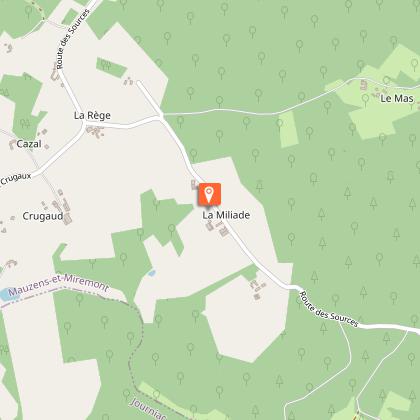
Task: Click the southeastern Route des Sources label
Action: coord(329,309)
